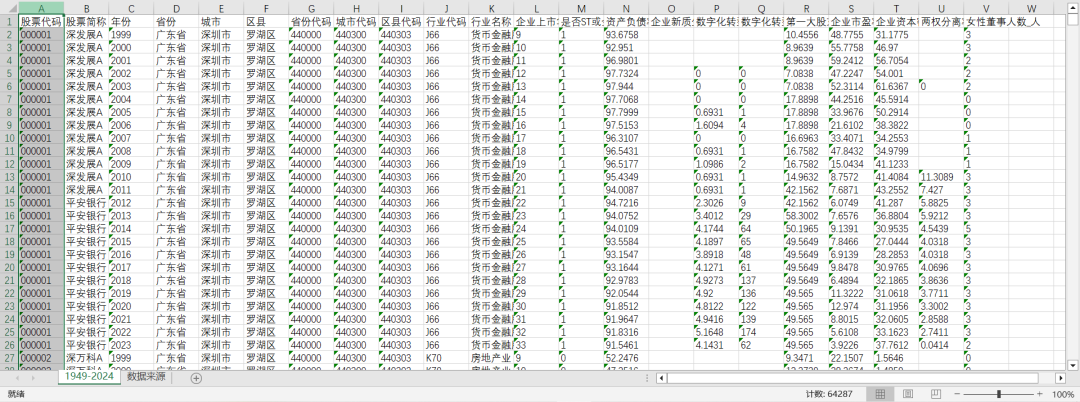Select column A header
1080x402 pixels.
tap(41, 8)
